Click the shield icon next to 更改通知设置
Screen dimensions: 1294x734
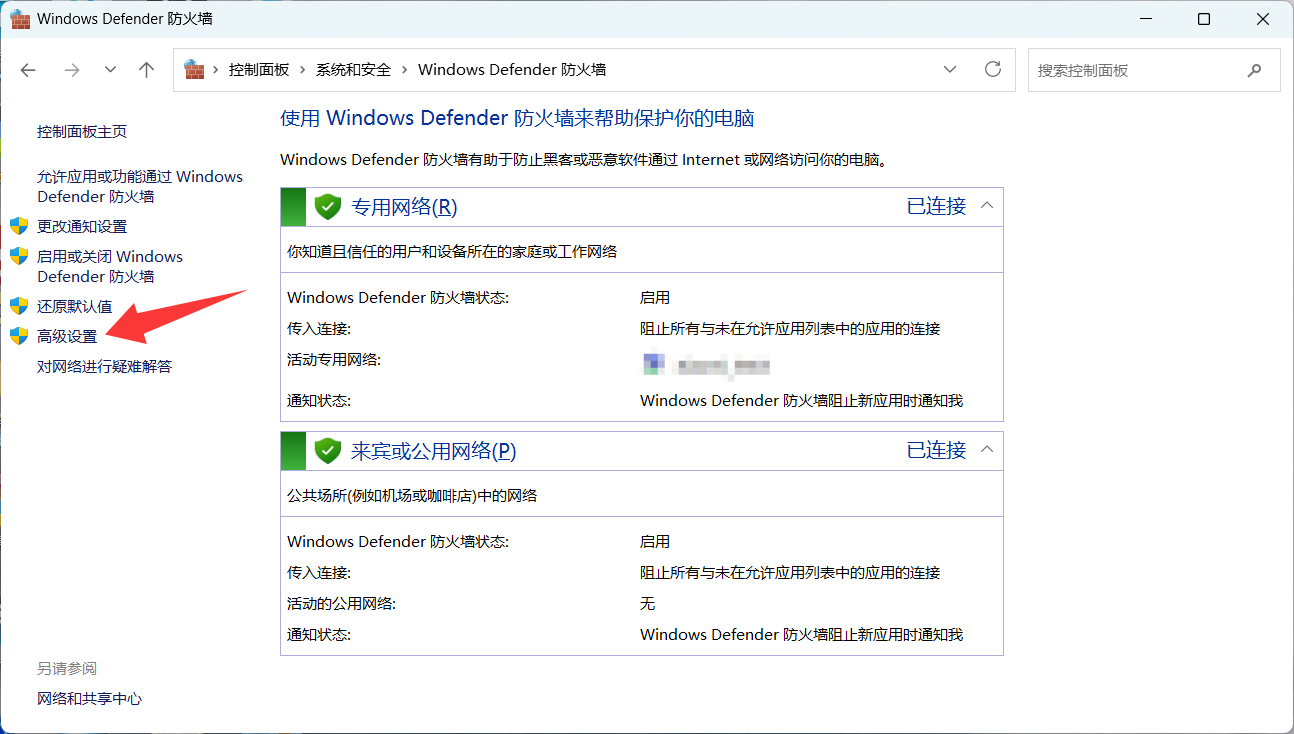point(18,226)
